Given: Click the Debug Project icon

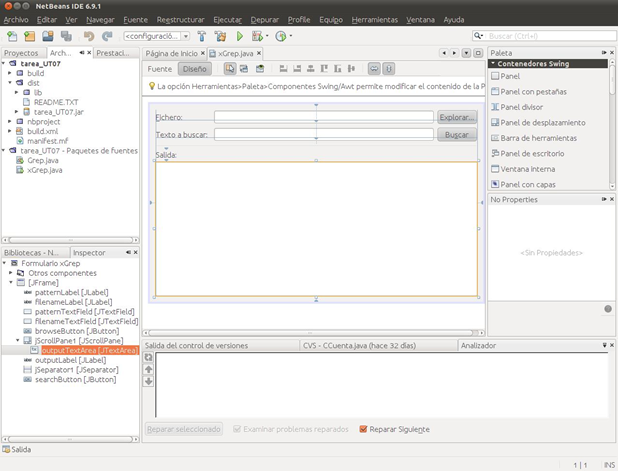Looking at the screenshot, I should (x=257, y=36).
